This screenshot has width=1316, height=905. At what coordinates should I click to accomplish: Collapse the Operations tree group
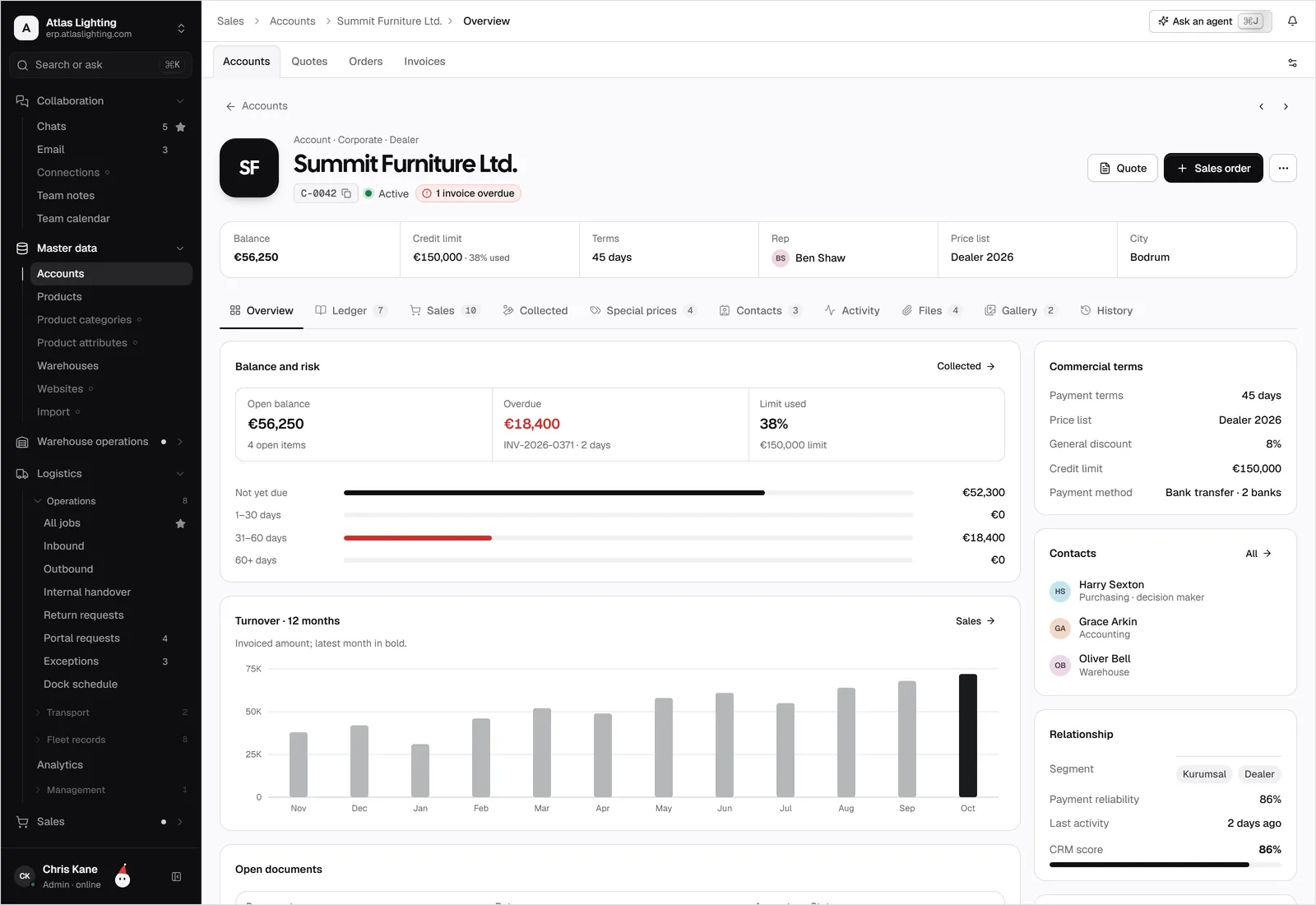coord(38,501)
